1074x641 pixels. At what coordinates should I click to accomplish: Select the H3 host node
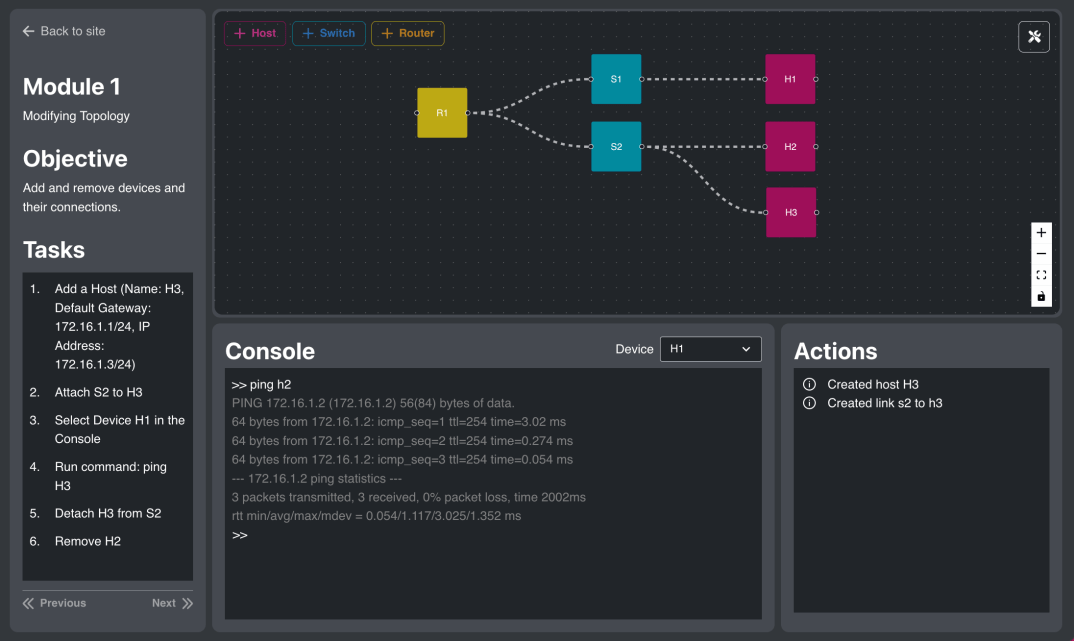(791, 213)
